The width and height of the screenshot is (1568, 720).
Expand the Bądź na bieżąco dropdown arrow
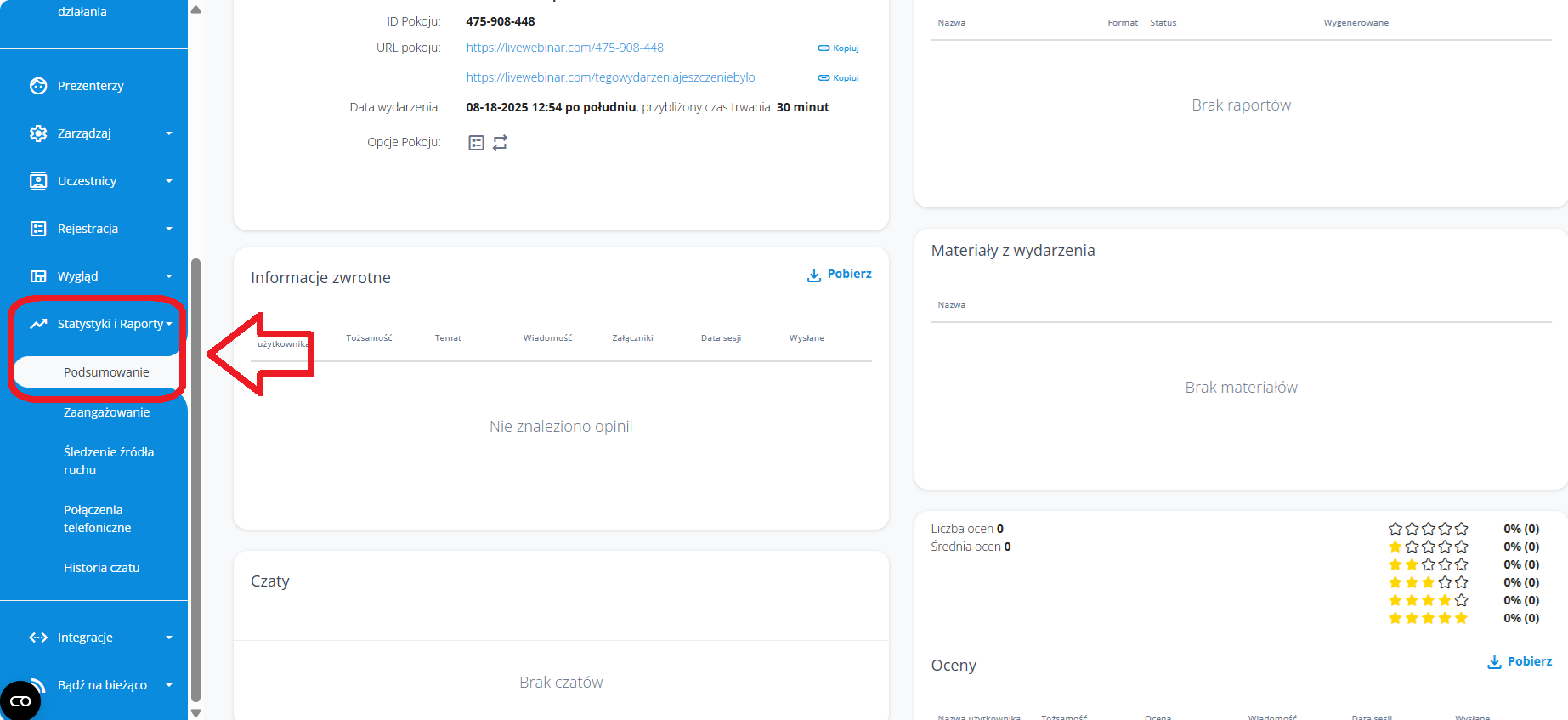coord(169,685)
